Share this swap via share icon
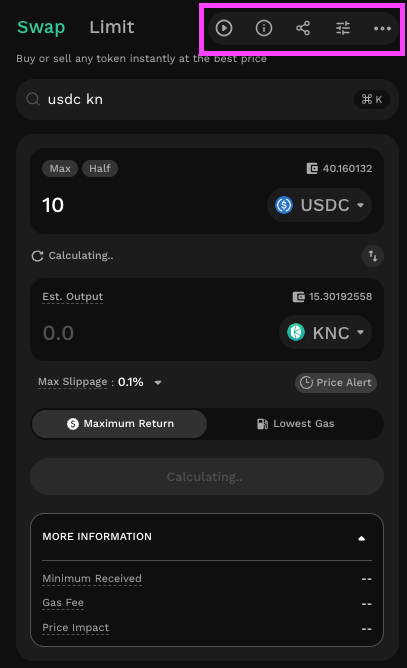This screenshot has width=407, height=668. pyautogui.click(x=303, y=28)
